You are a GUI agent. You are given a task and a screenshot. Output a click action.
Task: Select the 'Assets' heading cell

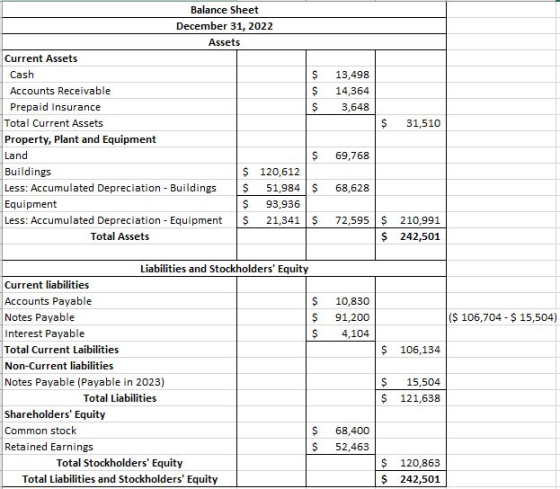224,42
